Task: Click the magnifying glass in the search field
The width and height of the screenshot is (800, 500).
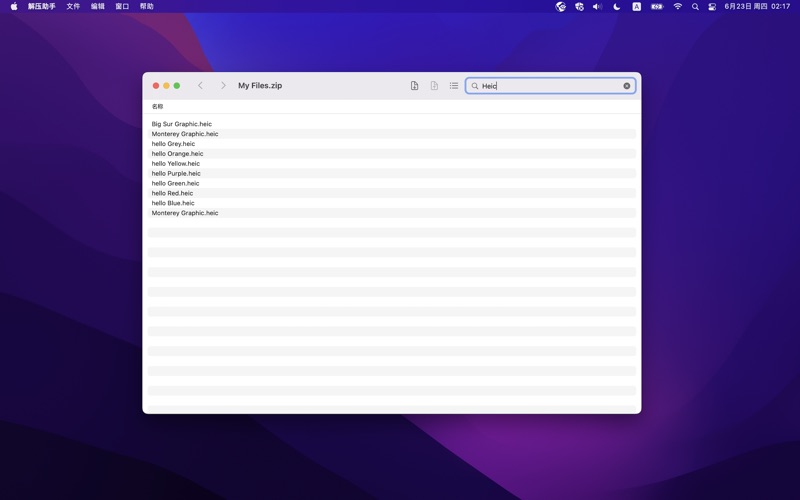Action: (x=474, y=86)
